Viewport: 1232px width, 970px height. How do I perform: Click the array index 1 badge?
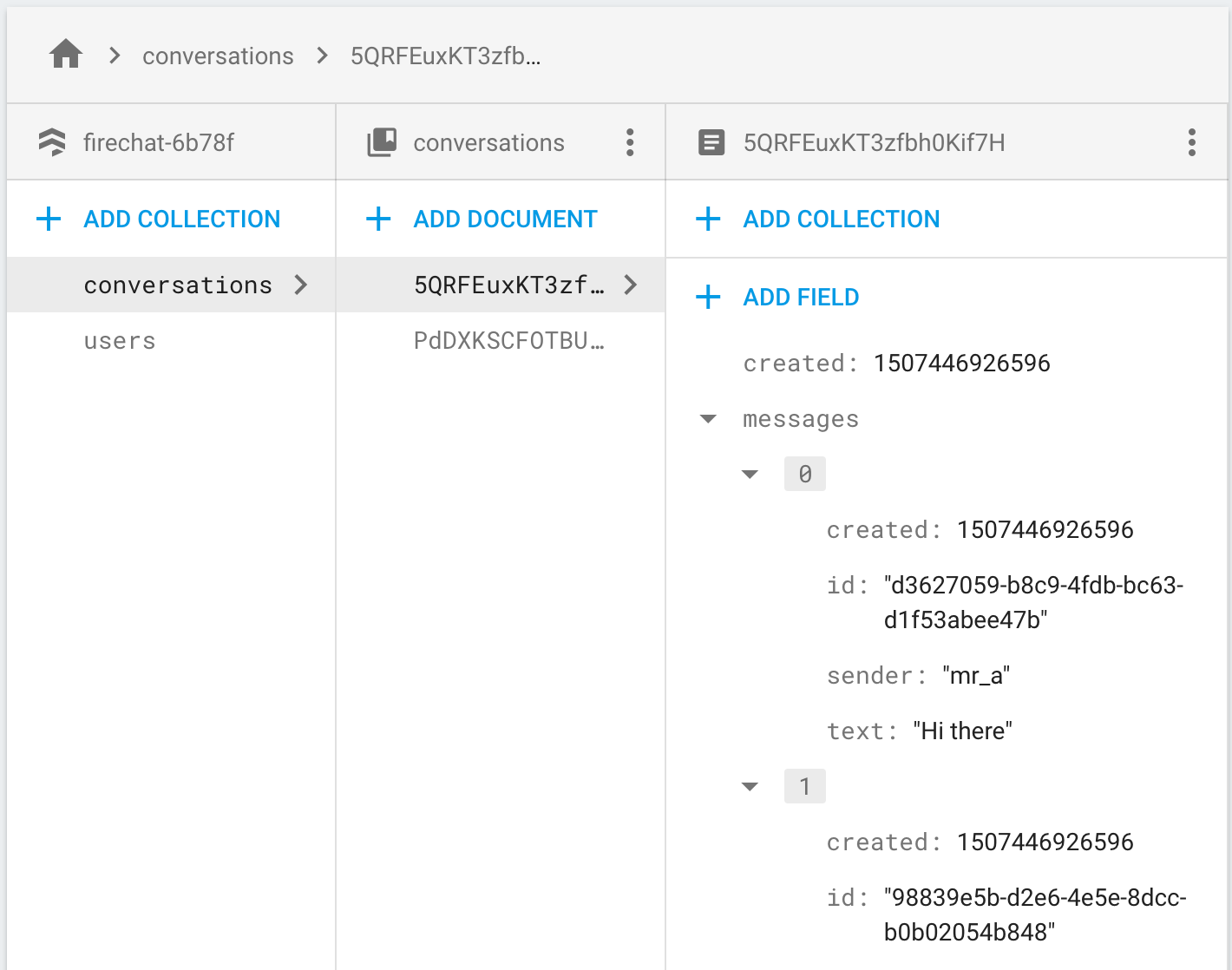pyautogui.click(x=805, y=786)
